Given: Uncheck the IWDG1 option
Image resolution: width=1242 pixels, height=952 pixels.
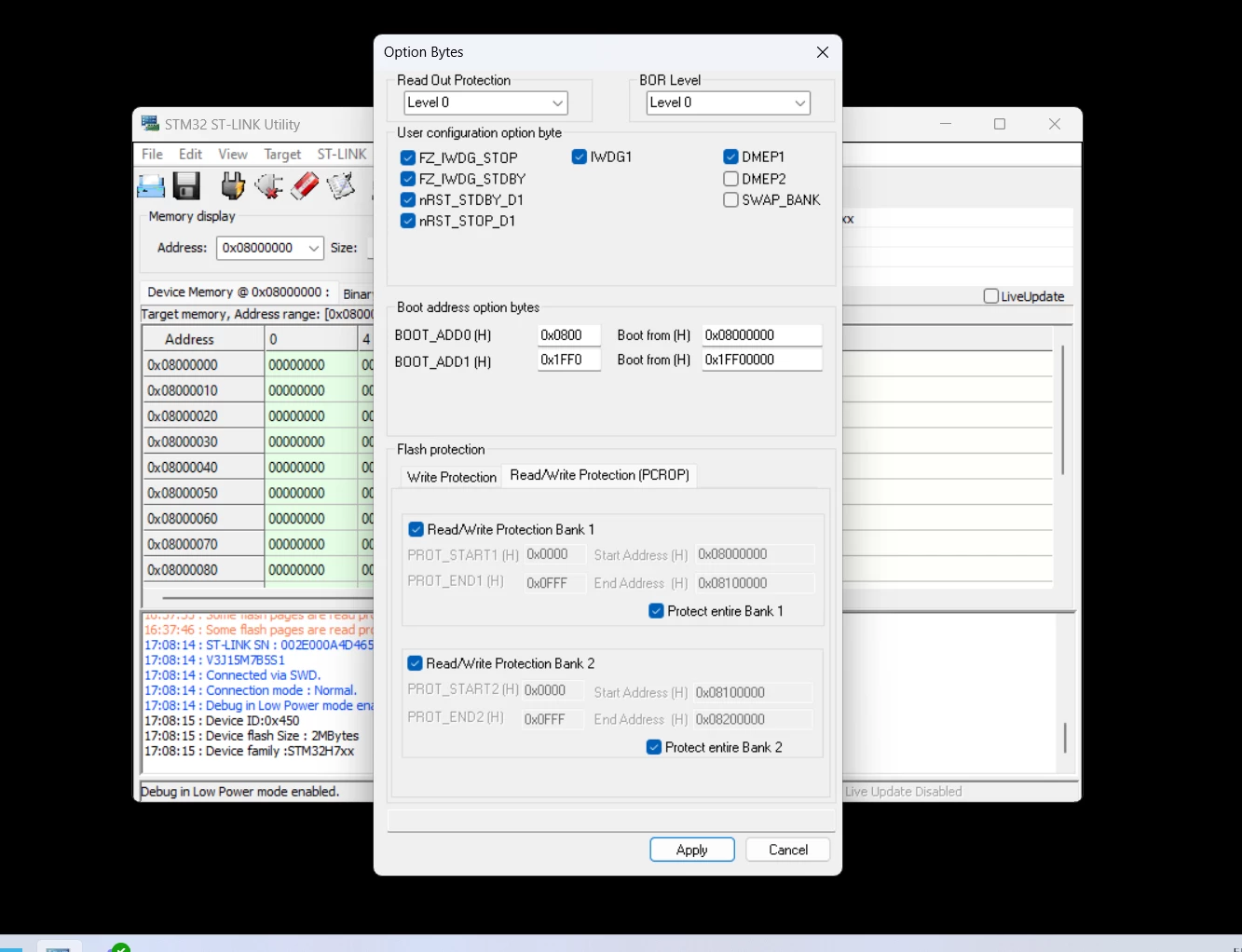Looking at the screenshot, I should click(580, 156).
